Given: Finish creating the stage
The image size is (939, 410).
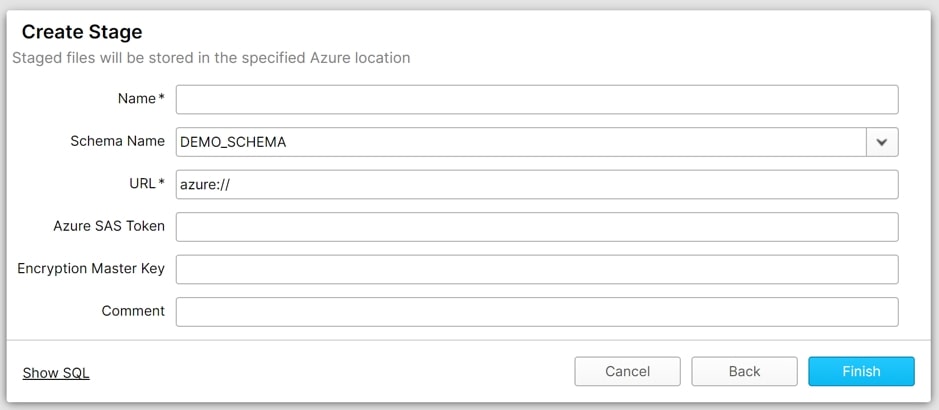Looking at the screenshot, I should click(x=861, y=371).
